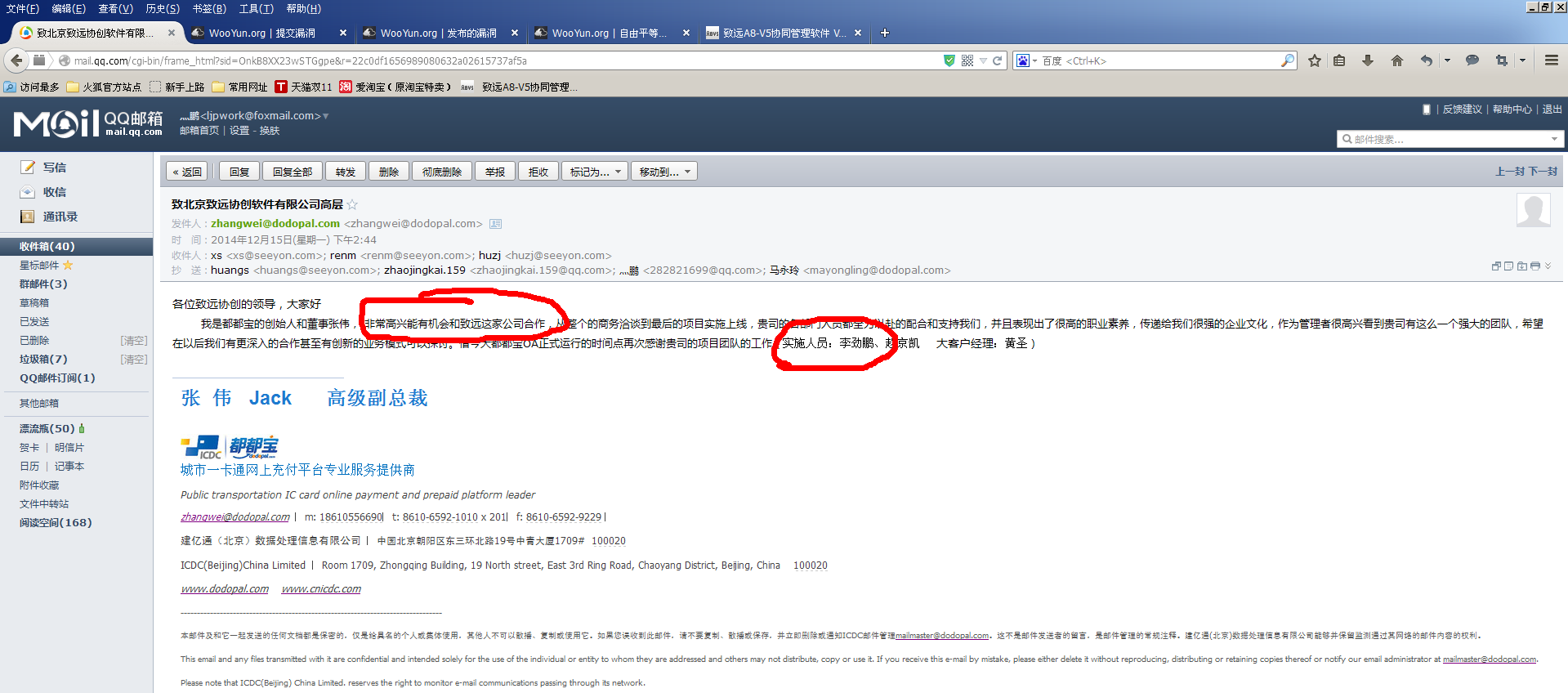Open address bar history dropdown arrow
The image size is (1568, 693).
click(983, 60)
